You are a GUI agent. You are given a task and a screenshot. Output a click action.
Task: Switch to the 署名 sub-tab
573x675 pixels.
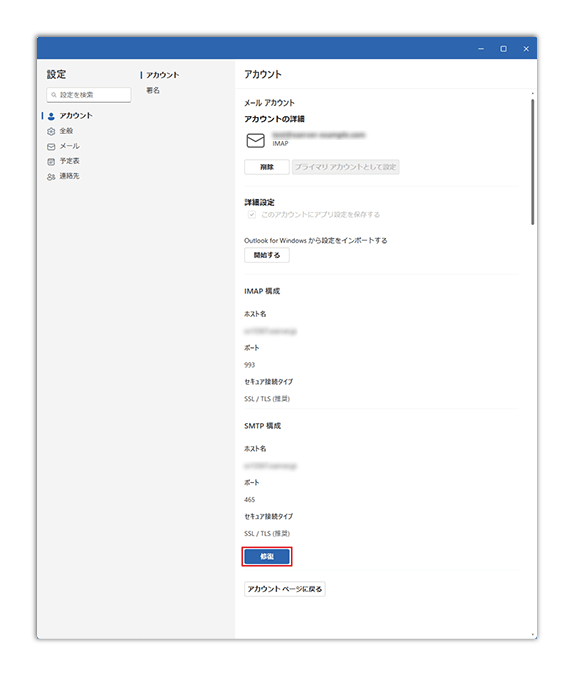point(153,90)
